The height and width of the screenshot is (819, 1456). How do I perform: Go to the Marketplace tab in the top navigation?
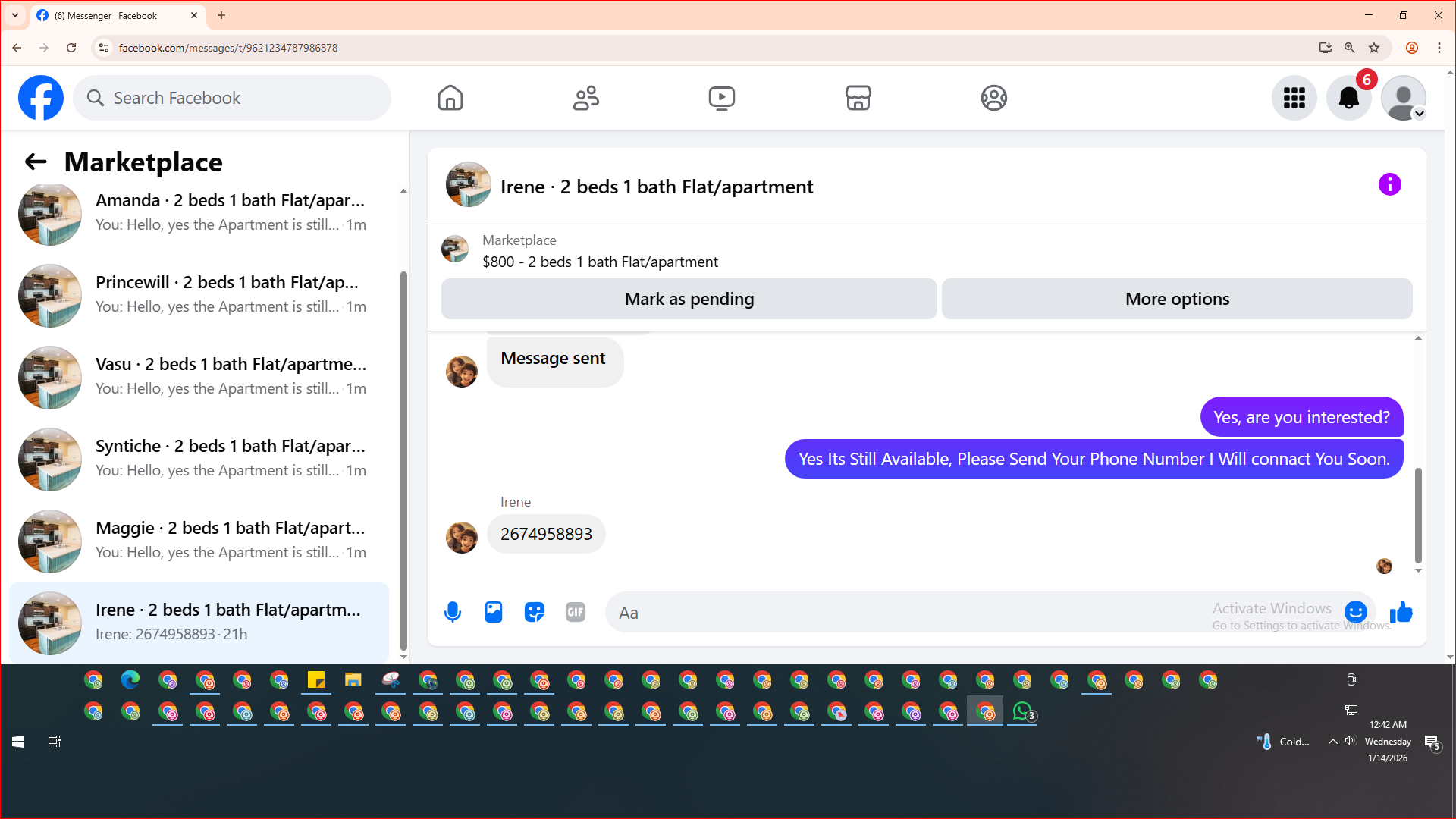(x=858, y=98)
